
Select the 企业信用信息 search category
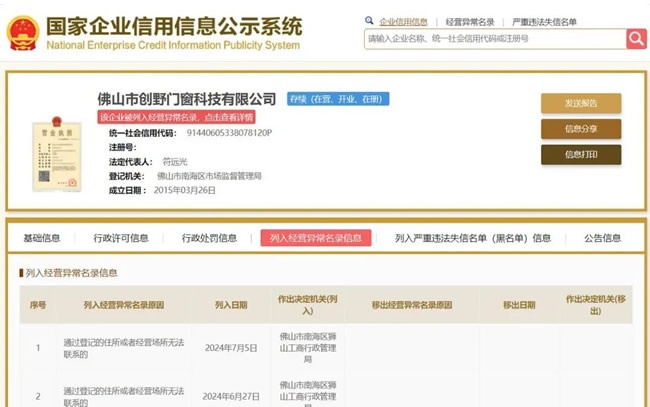[403, 22]
